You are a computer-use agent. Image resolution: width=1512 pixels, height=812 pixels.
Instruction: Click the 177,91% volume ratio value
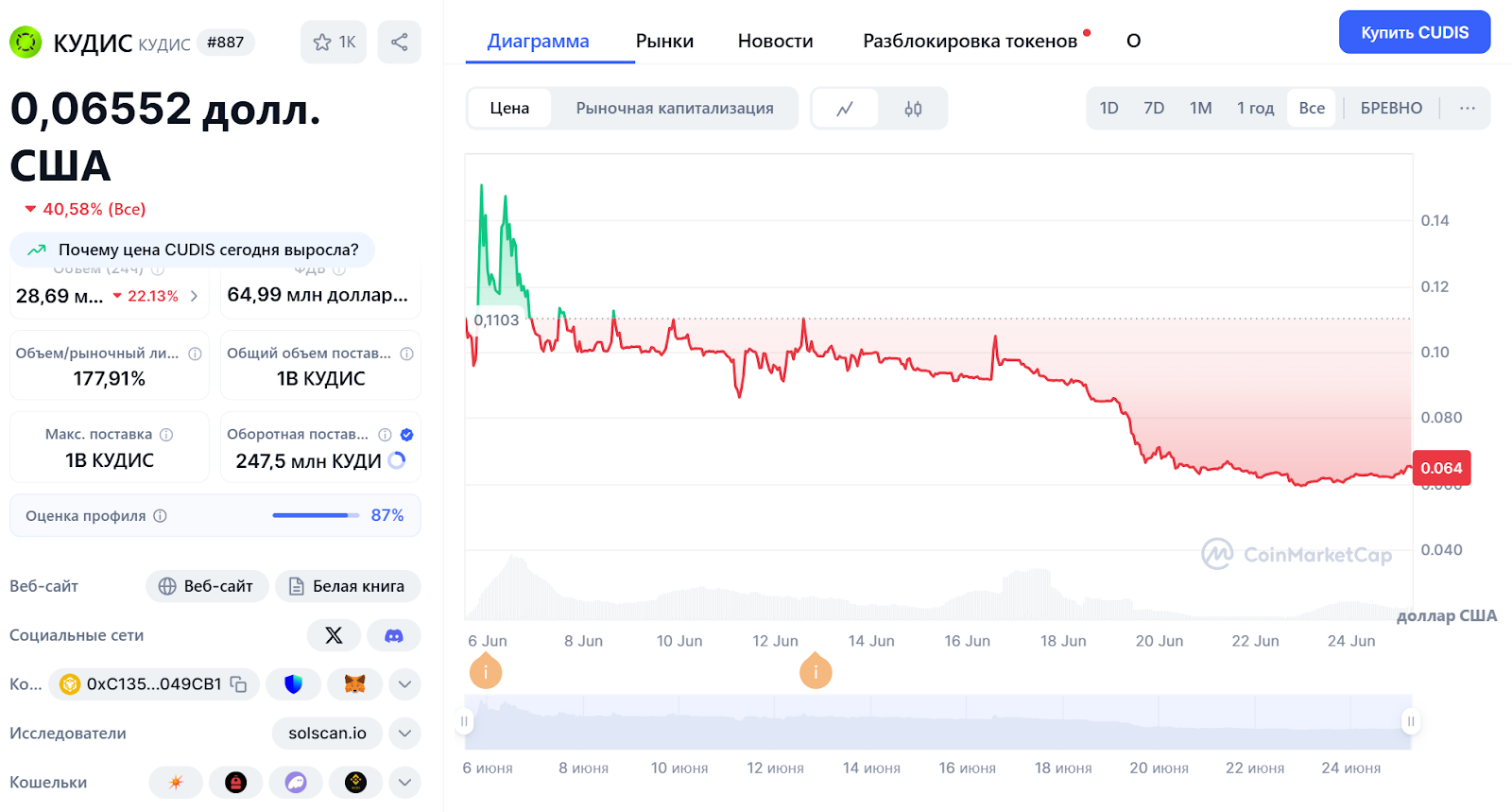109,378
